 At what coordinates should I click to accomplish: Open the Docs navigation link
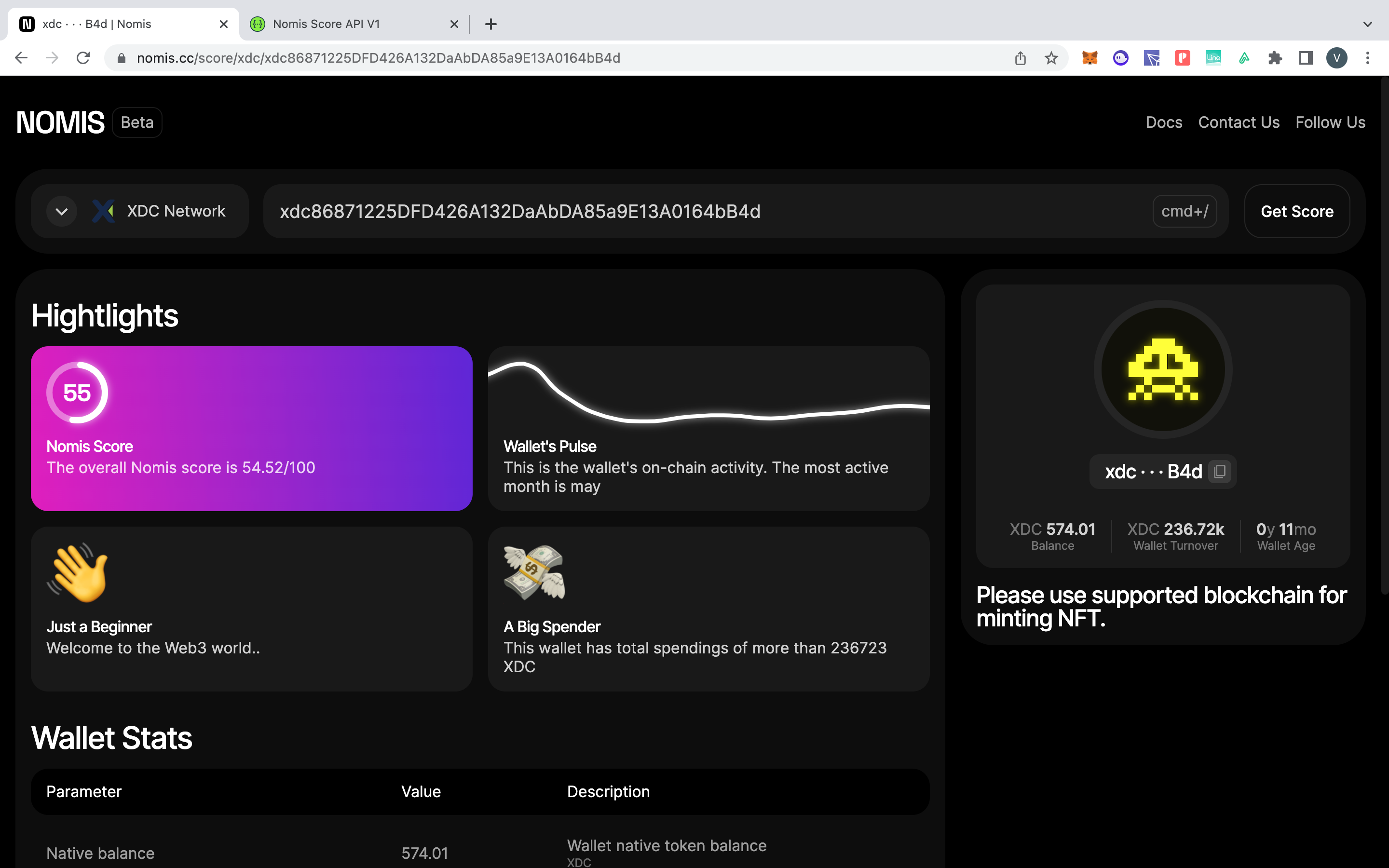coord(1163,122)
